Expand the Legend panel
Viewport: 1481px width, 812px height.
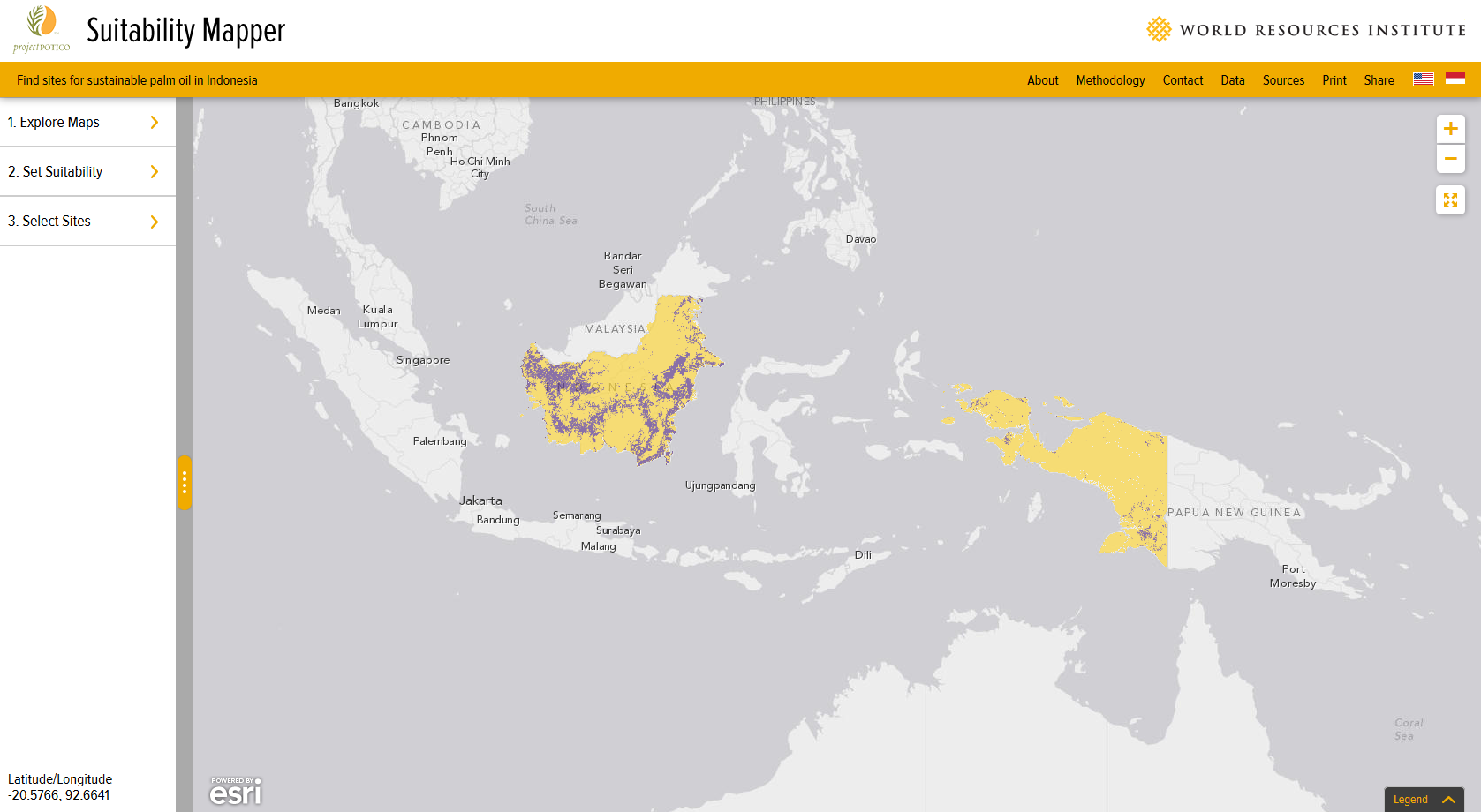(x=1424, y=800)
